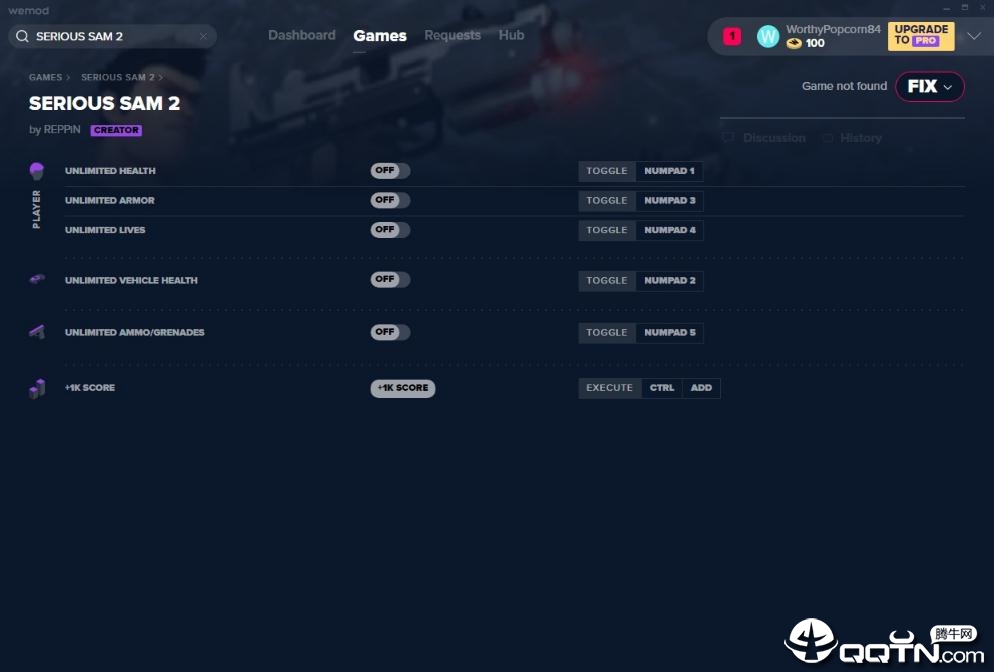Click the Unlimited Vehicle Health cheat name

coord(131,280)
